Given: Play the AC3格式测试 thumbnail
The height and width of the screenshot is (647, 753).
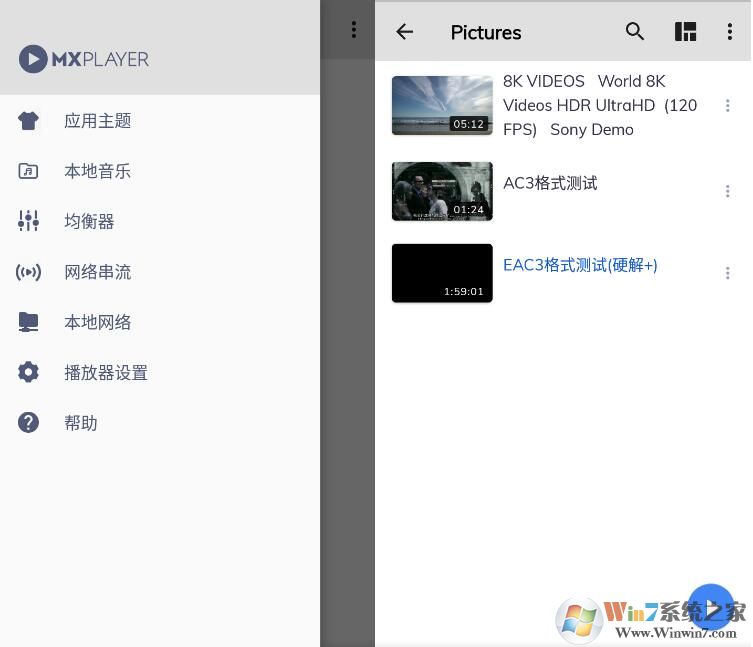Looking at the screenshot, I should pyautogui.click(x=442, y=191).
